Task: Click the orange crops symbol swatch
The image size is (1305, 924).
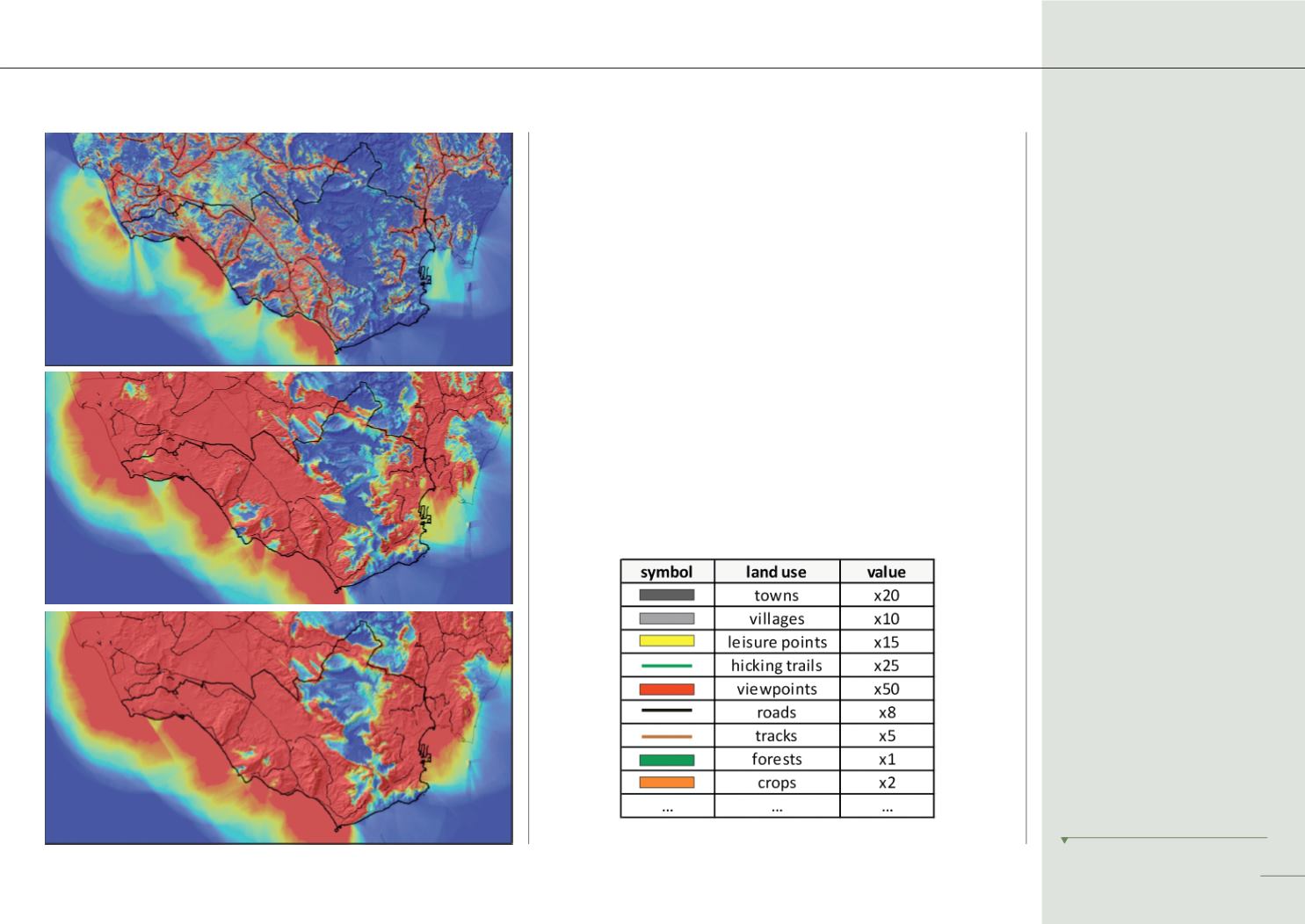Action: click(x=667, y=783)
